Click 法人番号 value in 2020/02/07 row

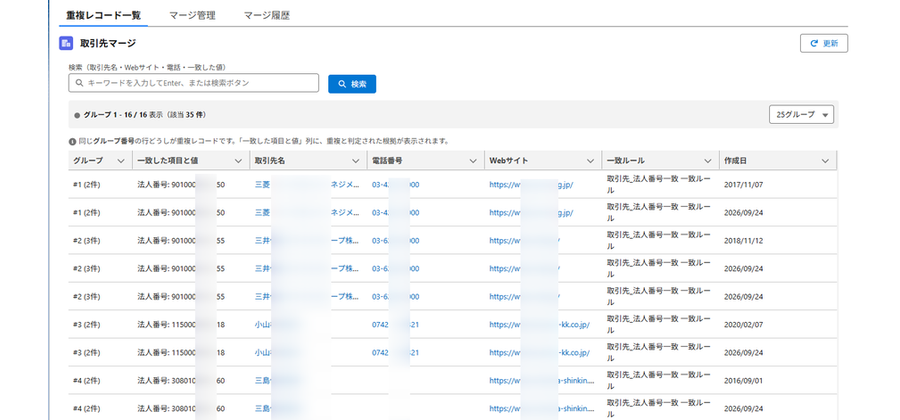point(181,325)
